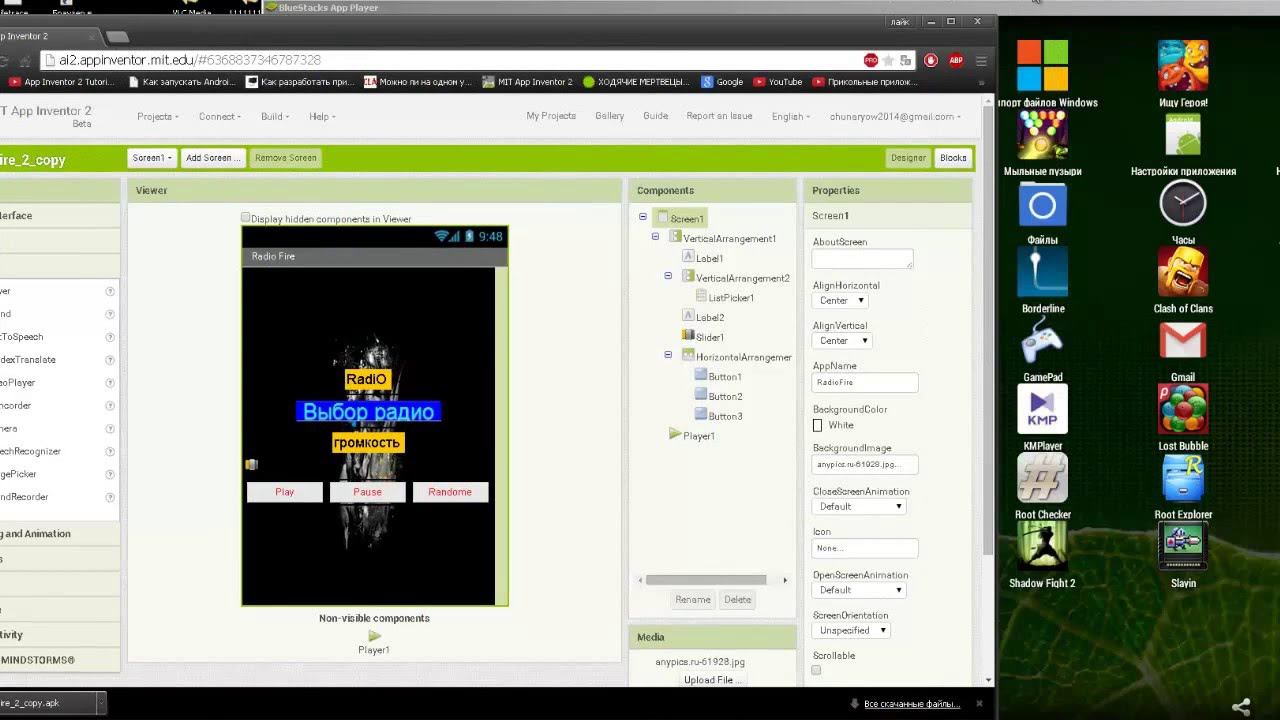The image size is (1280, 720).
Task: Click Components panel horizontal scrollbar
Action: 706,580
